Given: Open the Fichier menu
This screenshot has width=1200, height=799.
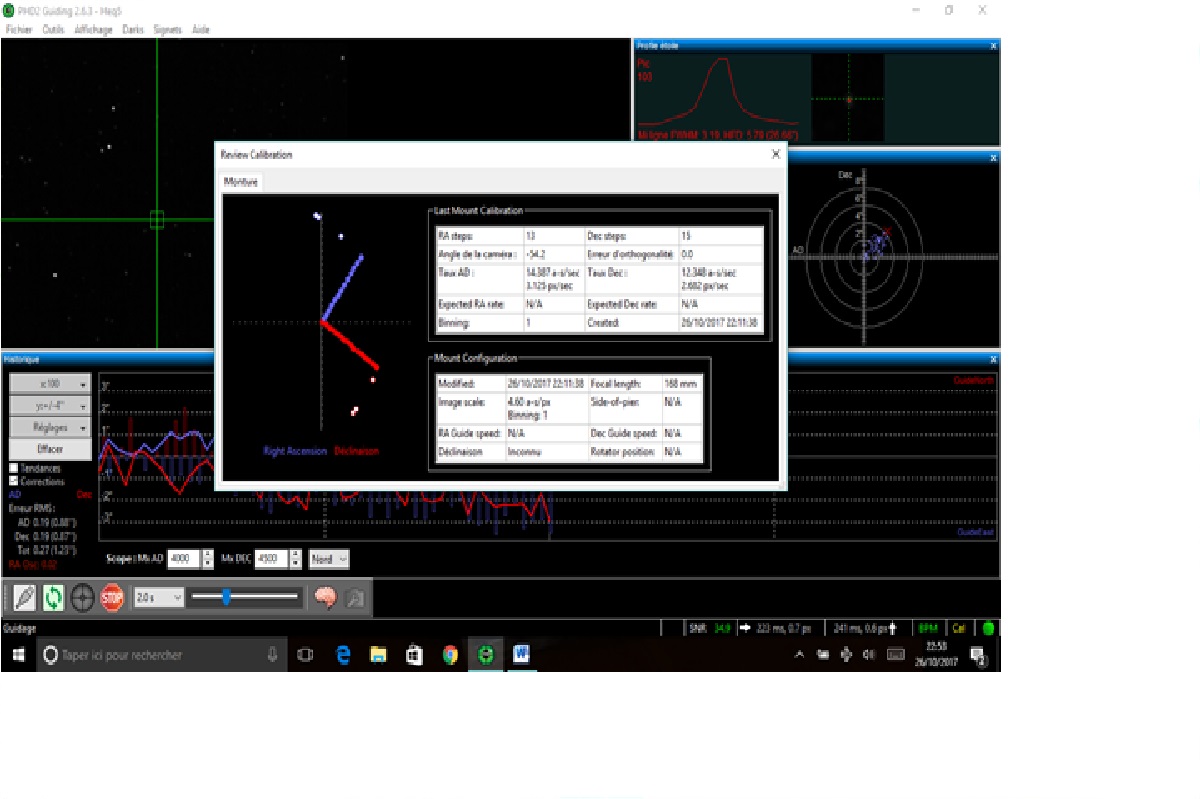Looking at the screenshot, I should click(x=18, y=30).
